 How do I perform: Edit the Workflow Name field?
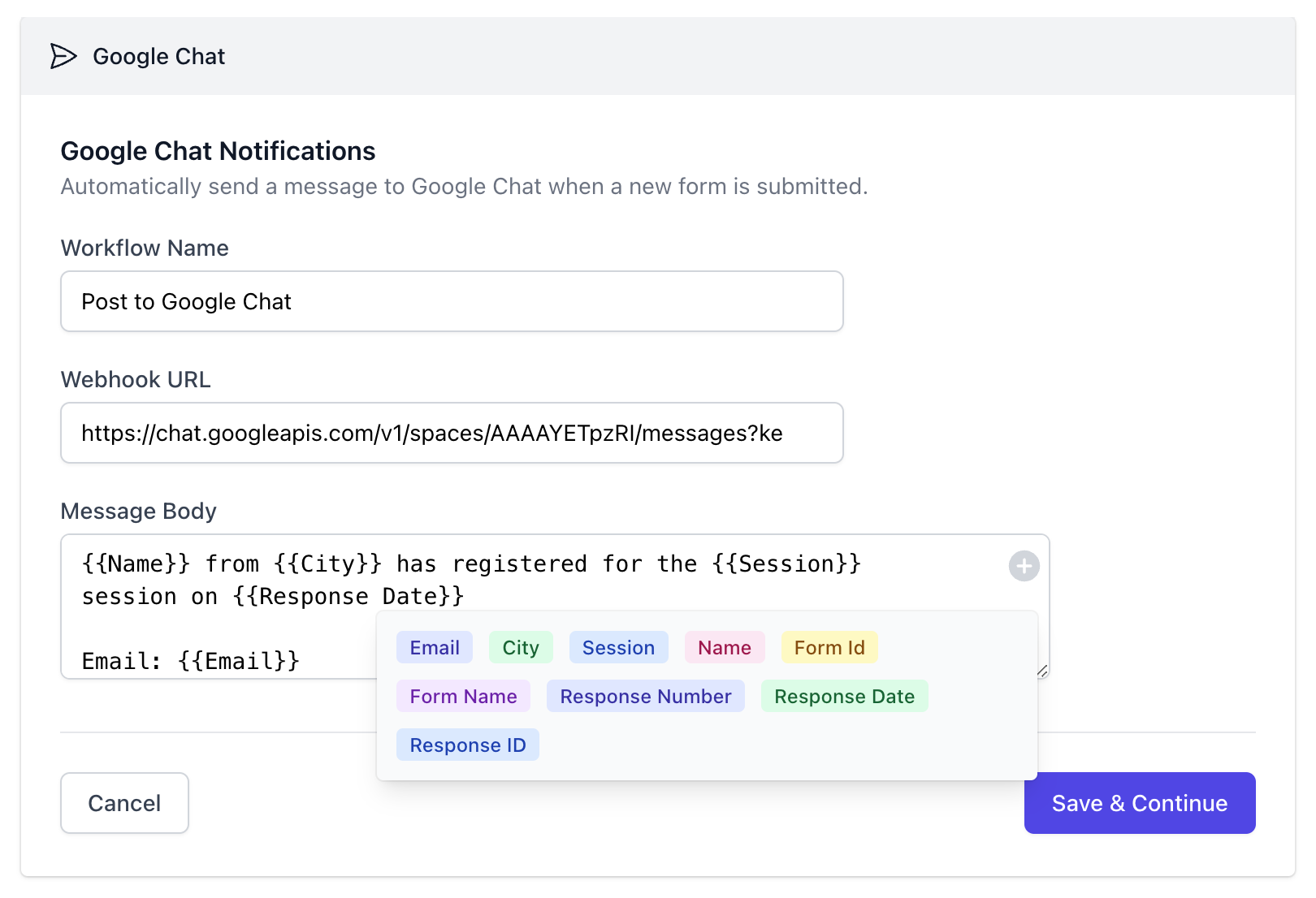click(452, 301)
